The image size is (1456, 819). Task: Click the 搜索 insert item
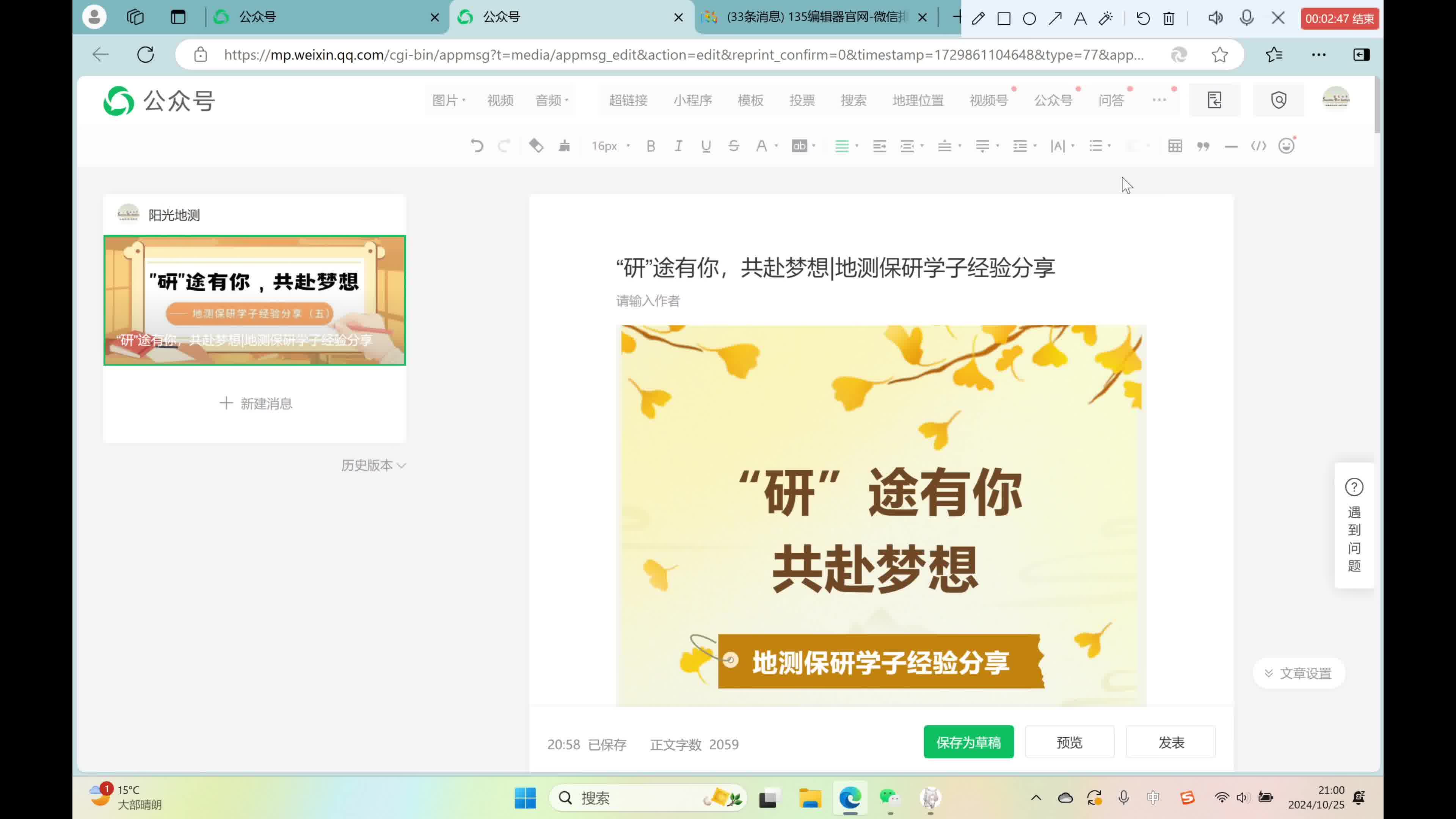854,100
